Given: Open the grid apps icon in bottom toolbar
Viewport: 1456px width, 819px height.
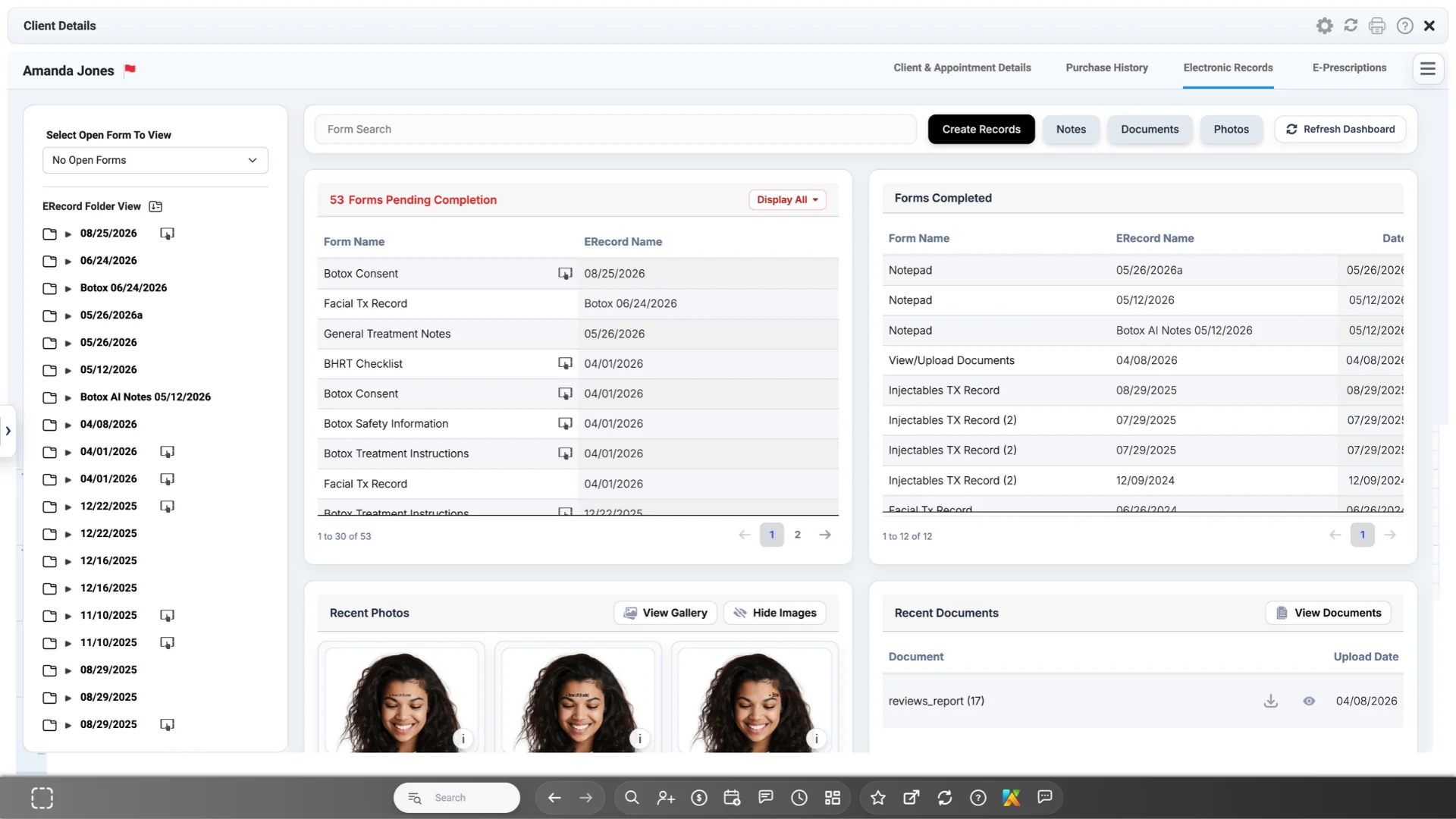Looking at the screenshot, I should click(x=832, y=798).
